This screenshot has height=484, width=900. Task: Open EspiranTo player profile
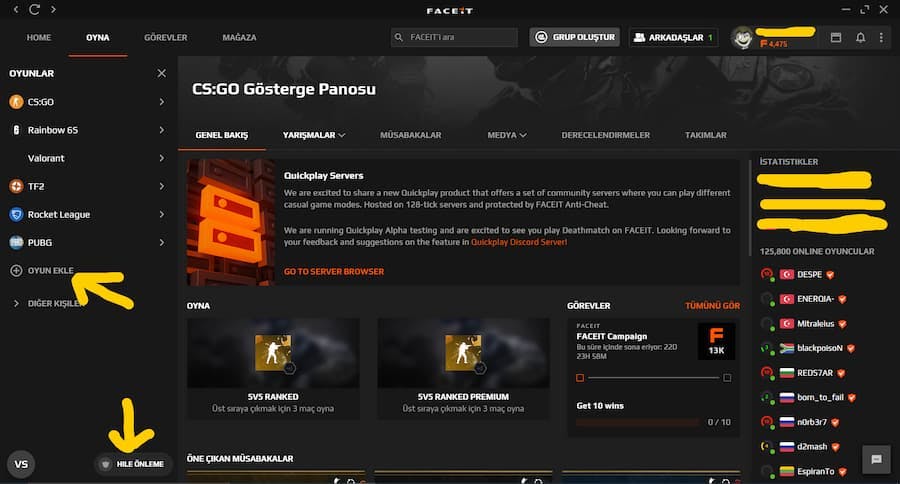pos(816,471)
